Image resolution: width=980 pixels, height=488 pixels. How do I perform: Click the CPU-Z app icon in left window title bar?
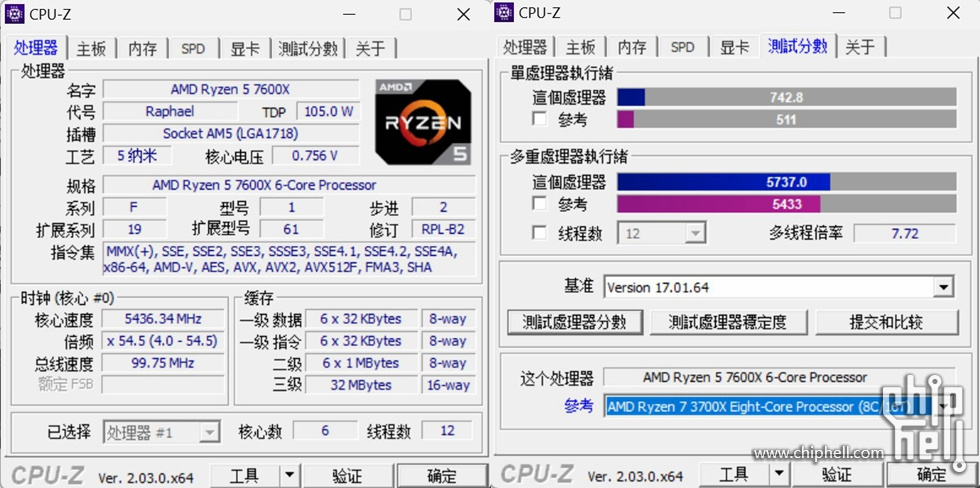coord(15,12)
